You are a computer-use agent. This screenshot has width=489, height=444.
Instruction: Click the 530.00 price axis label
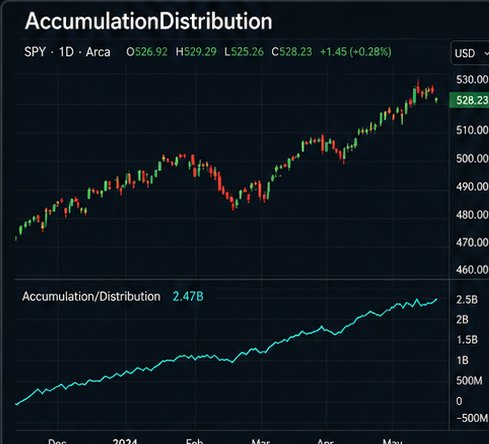[472, 80]
